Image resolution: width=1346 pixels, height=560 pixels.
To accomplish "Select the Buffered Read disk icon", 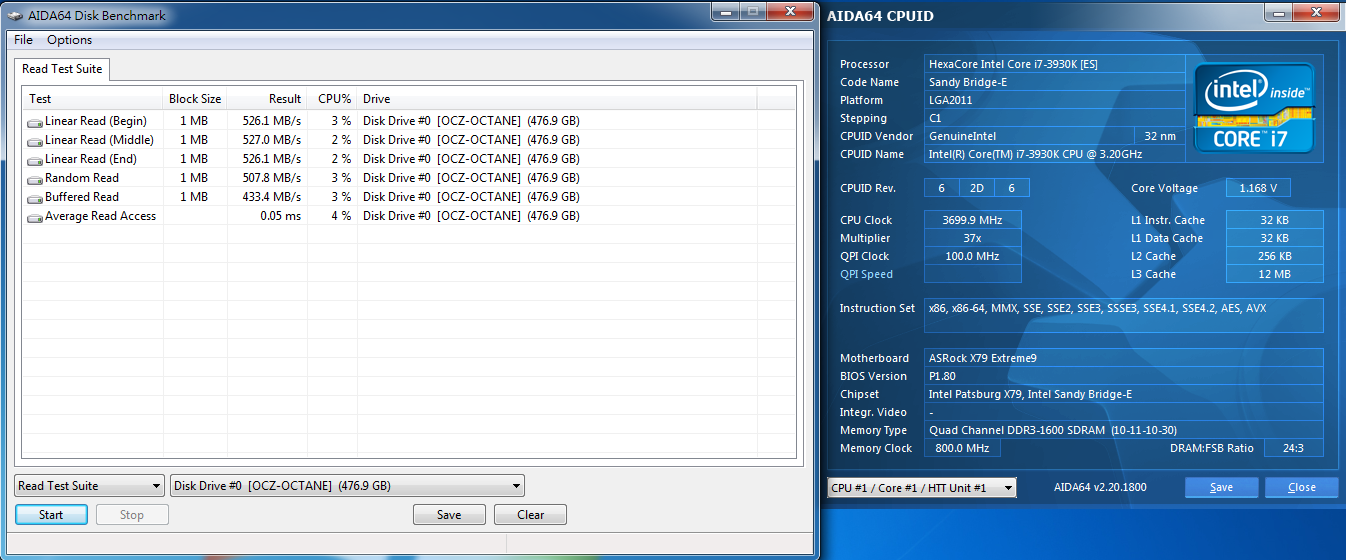I will click(x=35, y=198).
